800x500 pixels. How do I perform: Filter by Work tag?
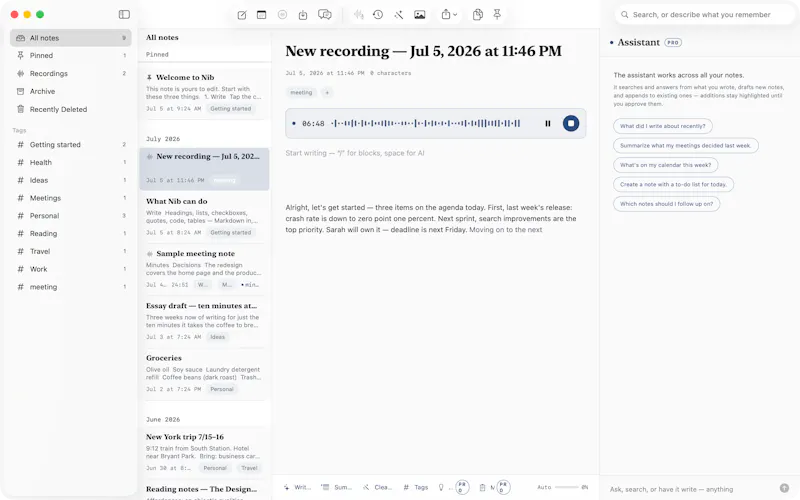tap(71, 269)
